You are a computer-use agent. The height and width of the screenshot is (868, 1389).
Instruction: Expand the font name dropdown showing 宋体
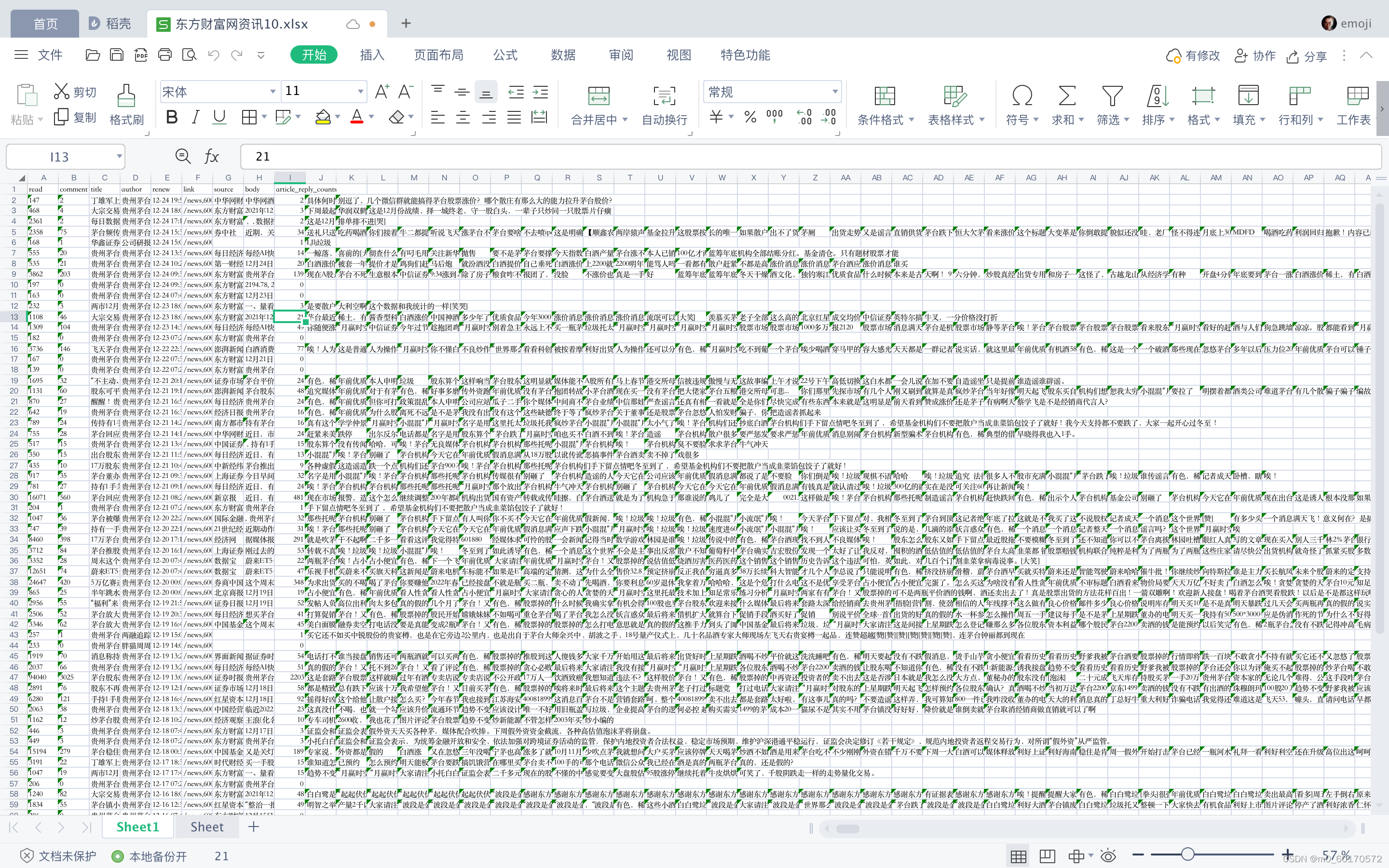click(x=272, y=92)
